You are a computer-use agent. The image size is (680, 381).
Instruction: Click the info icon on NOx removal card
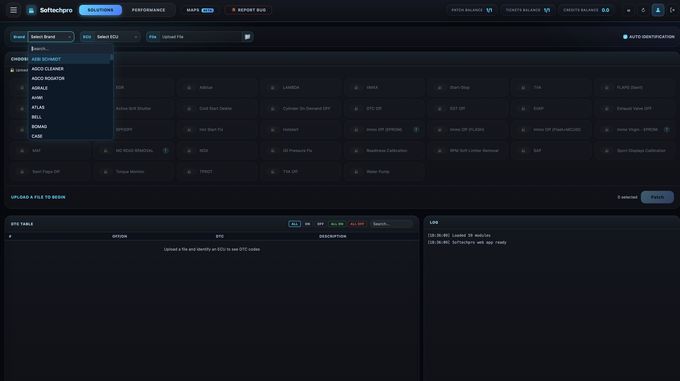[166, 150]
